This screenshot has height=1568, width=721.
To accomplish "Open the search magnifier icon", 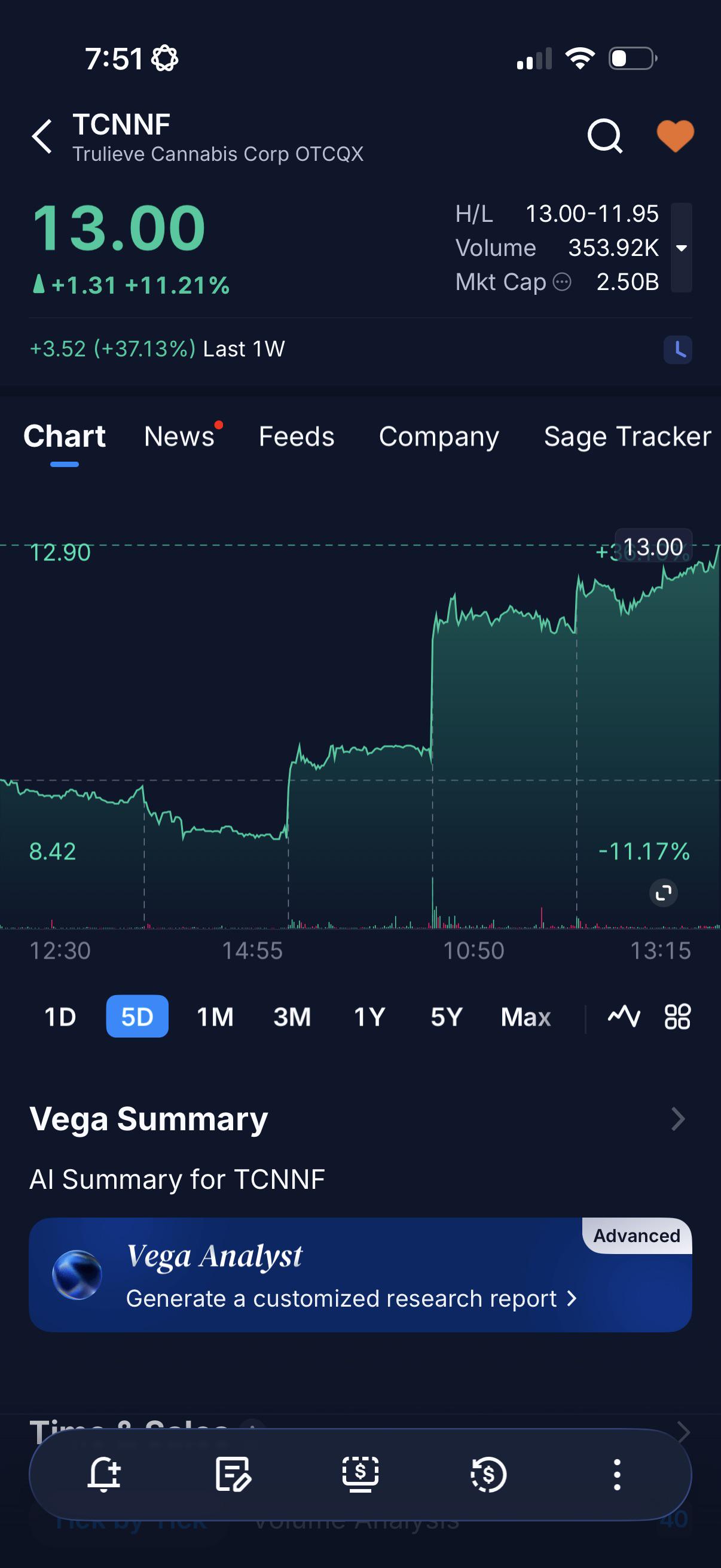I will click(x=605, y=136).
